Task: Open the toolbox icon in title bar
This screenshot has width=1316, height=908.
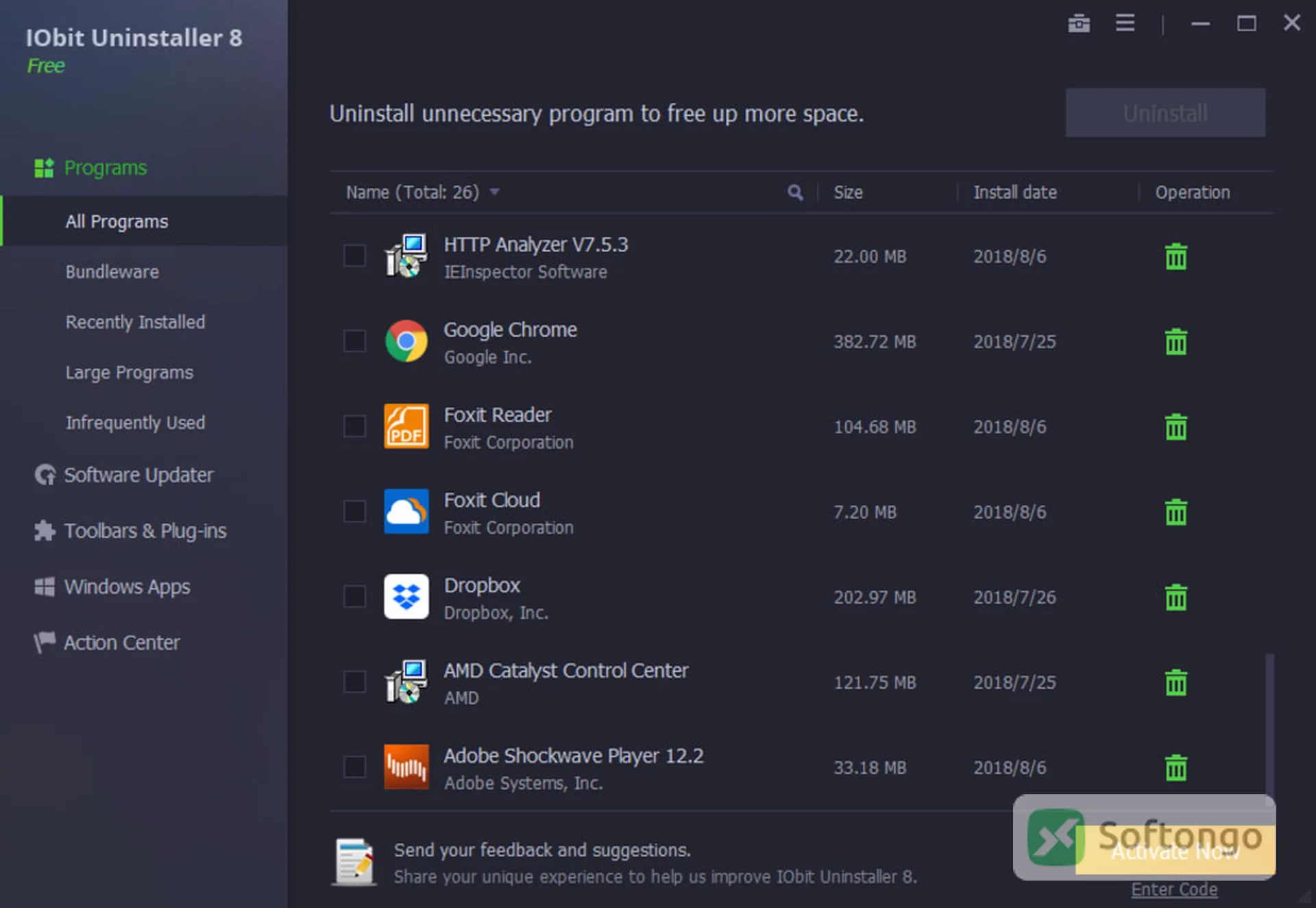Action: (x=1079, y=23)
